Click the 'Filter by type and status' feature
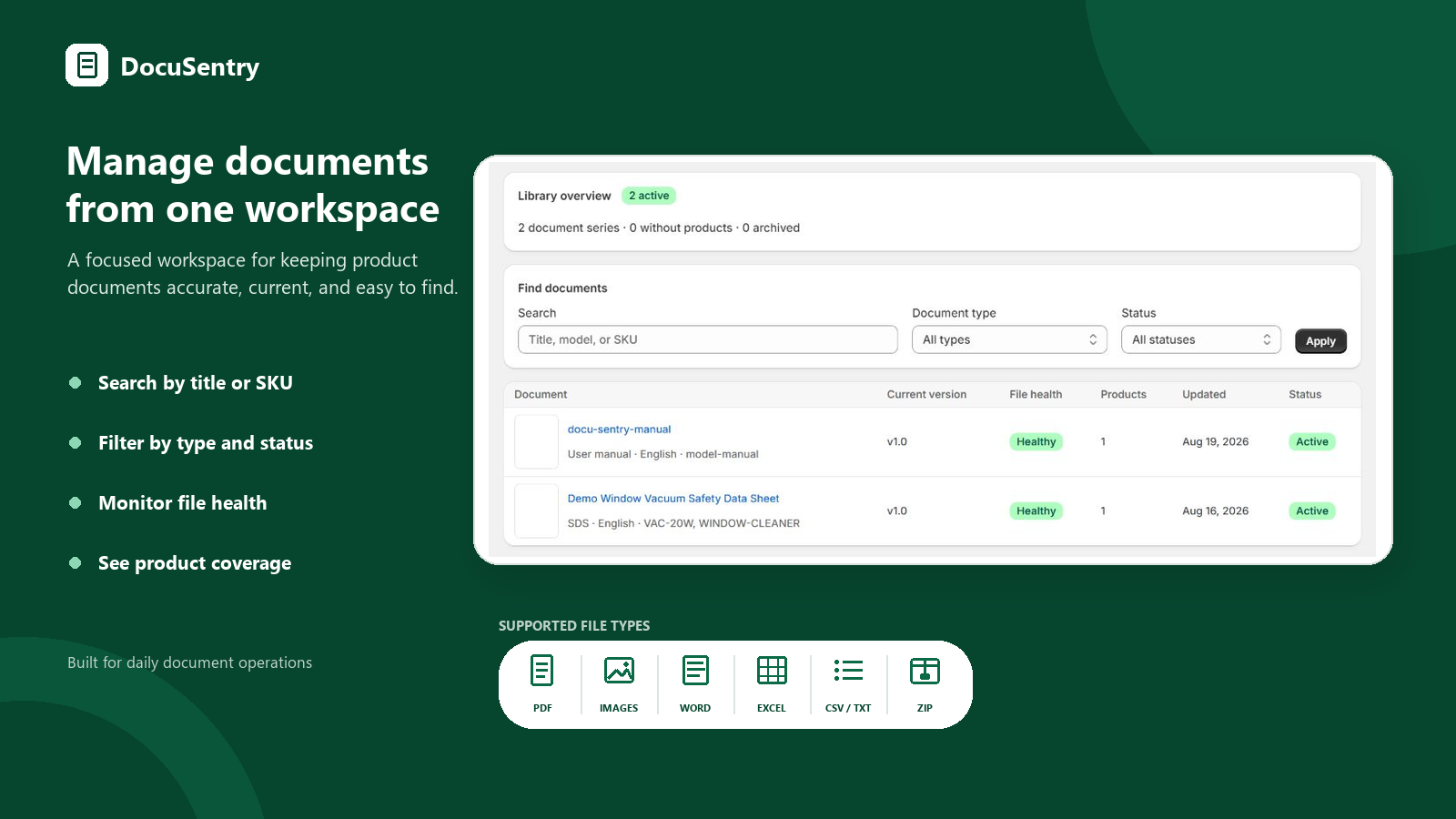The height and width of the screenshot is (819, 1456). click(206, 443)
